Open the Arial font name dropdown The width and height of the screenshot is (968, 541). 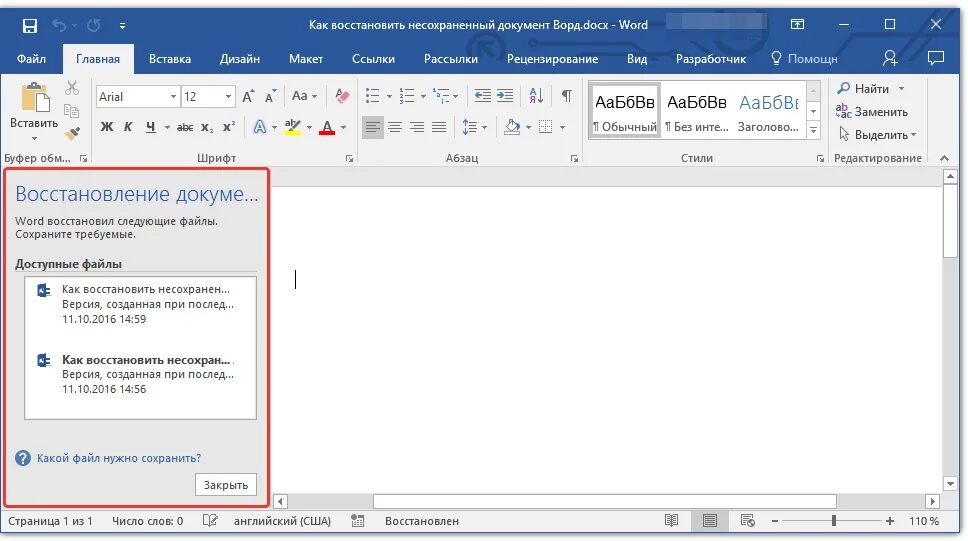tap(173, 96)
